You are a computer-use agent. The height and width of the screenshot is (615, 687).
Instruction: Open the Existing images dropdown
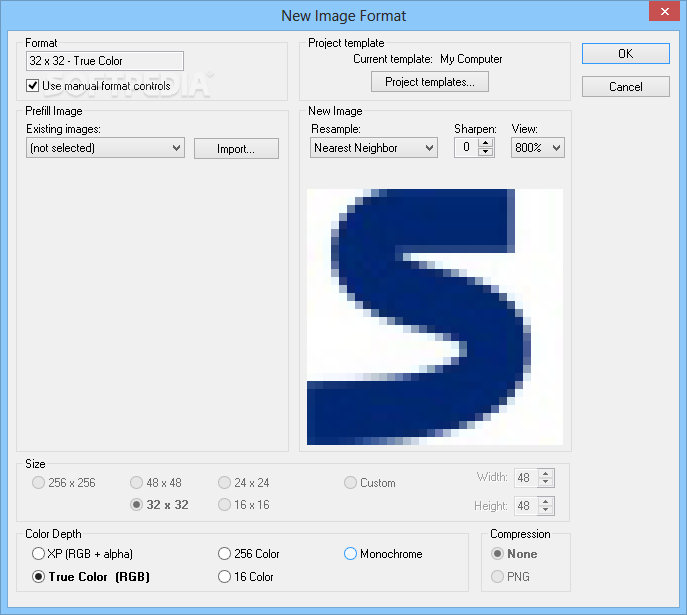pyautogui.click(x=105, y=148)
